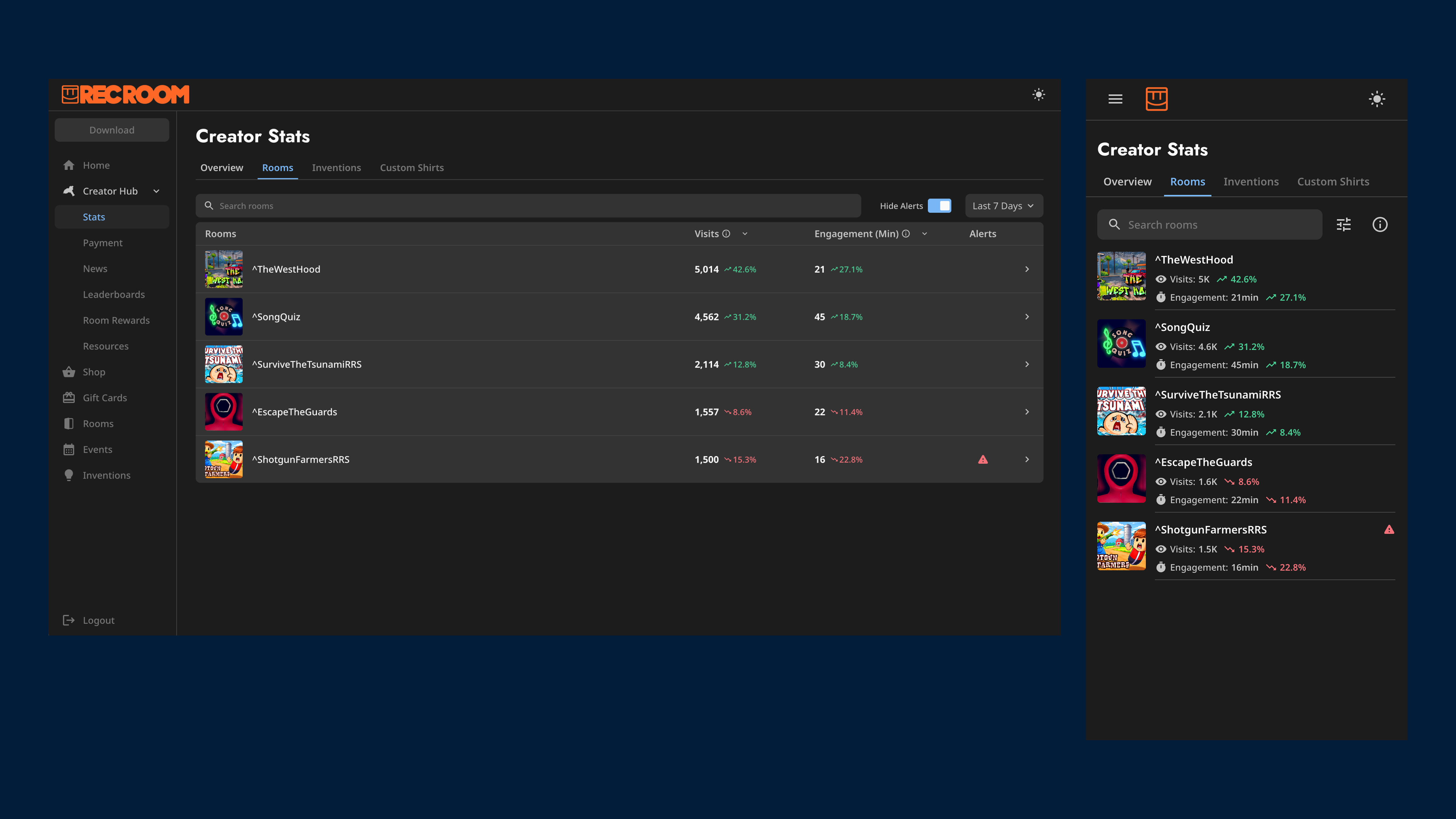
Task: Collapse the Creator Hub submenu chevron
Action: [x=157, y=191]
